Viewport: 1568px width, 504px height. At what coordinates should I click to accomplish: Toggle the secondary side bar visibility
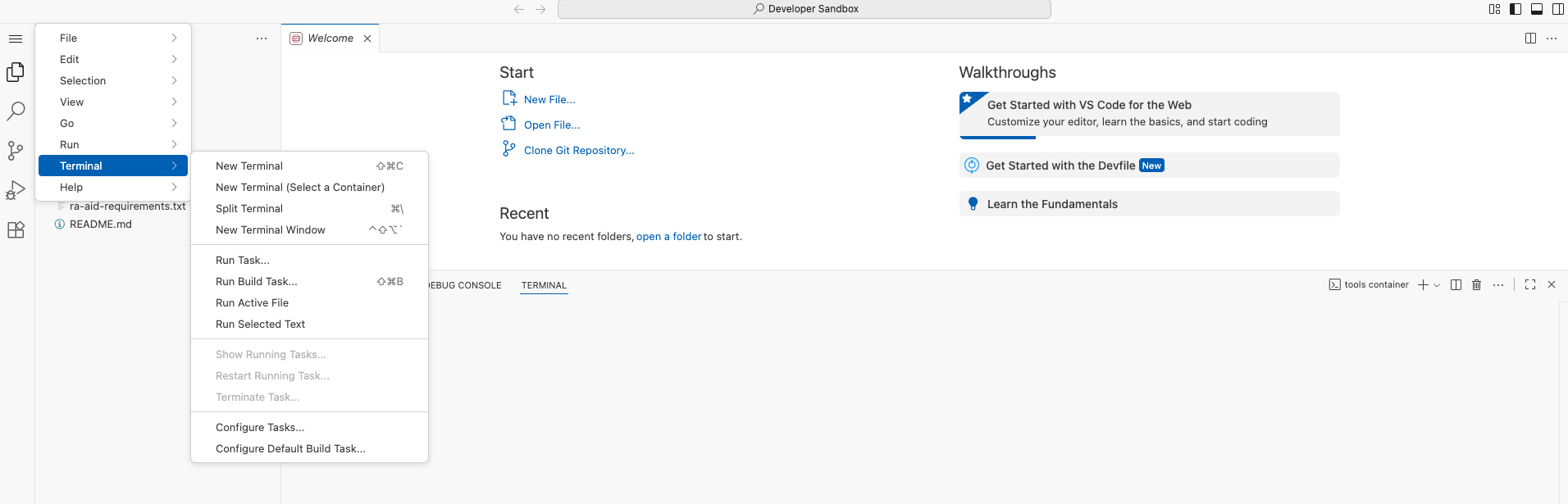tap(1558, 9)
